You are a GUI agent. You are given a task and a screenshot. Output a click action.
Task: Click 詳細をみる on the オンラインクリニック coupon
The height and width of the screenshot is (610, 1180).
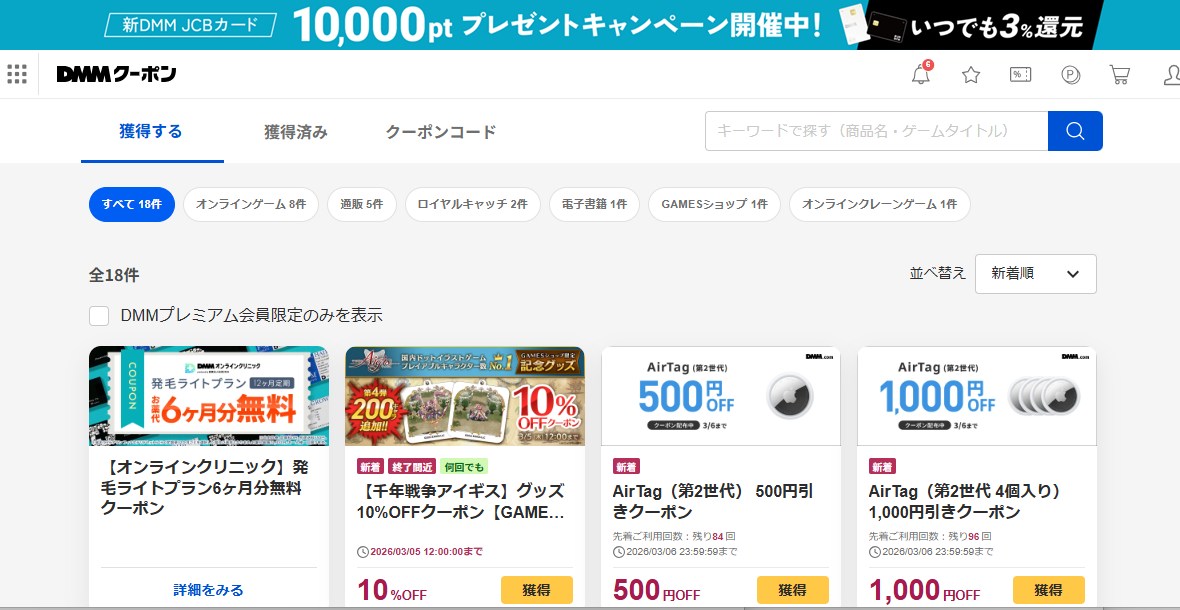click(208, 590)
